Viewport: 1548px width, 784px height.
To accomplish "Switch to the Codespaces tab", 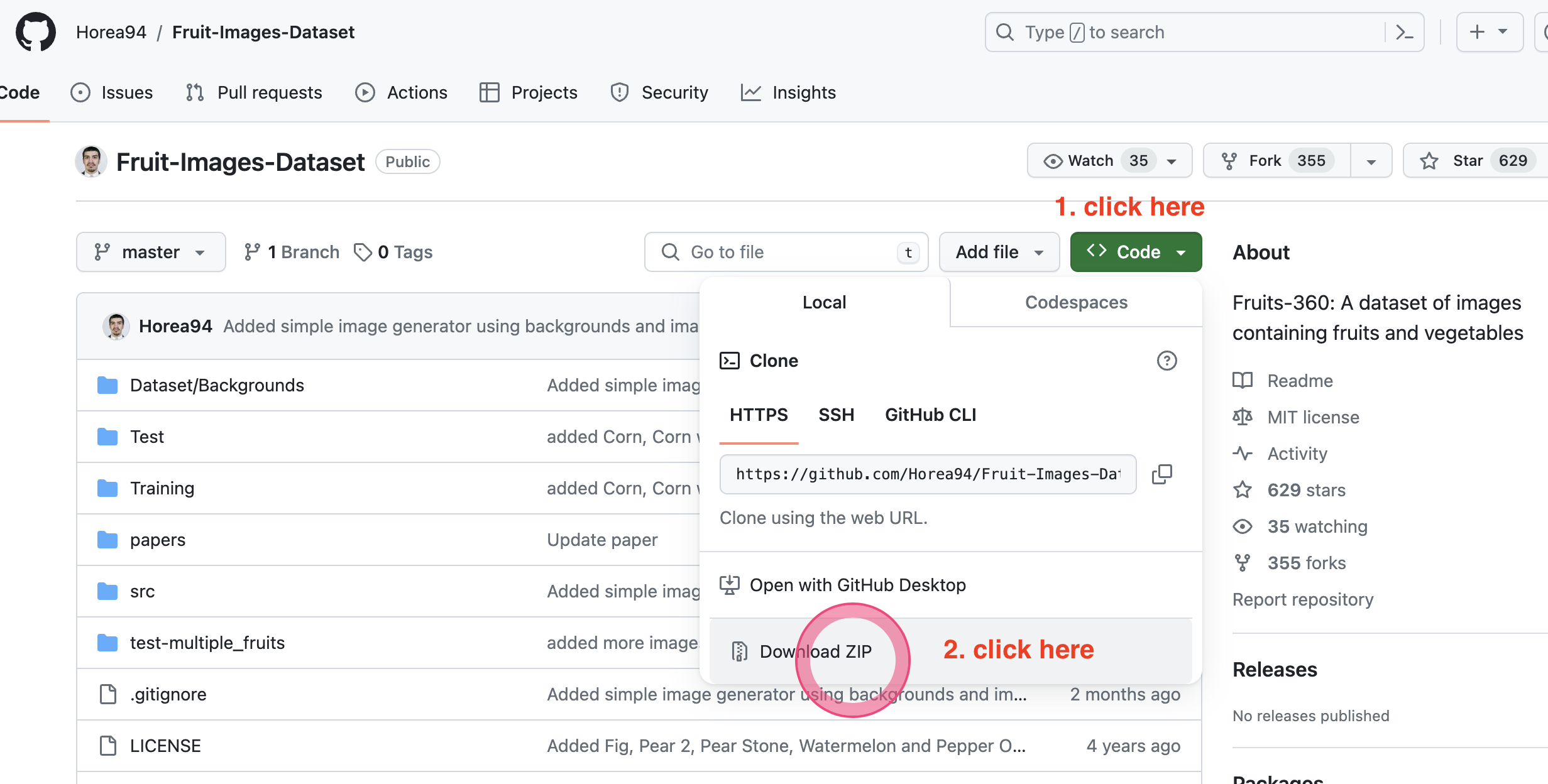I will (x=1076, y=302).
